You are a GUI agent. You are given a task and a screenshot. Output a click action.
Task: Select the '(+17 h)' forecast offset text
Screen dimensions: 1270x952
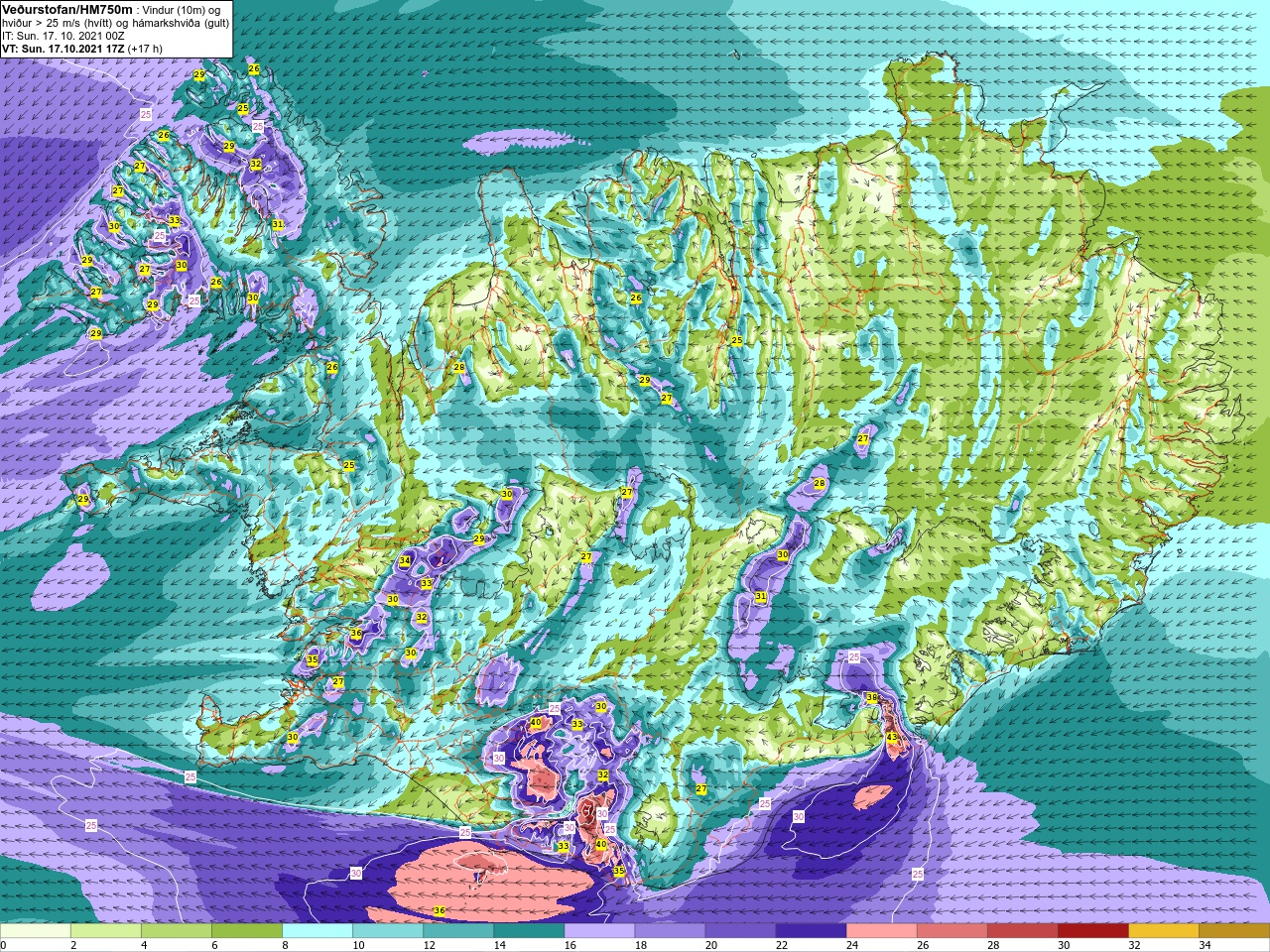(x=145, y=48)
